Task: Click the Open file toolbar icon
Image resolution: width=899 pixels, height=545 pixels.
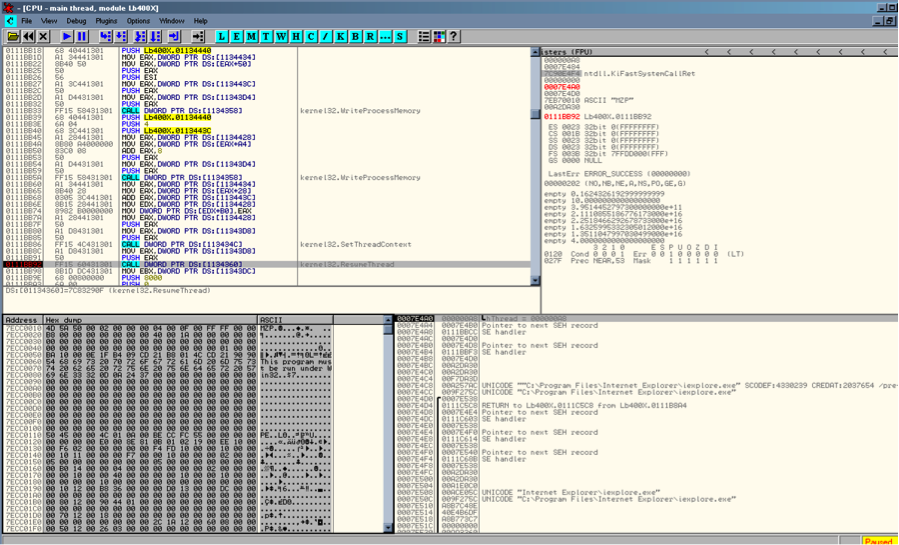Action: pos(13,37)
